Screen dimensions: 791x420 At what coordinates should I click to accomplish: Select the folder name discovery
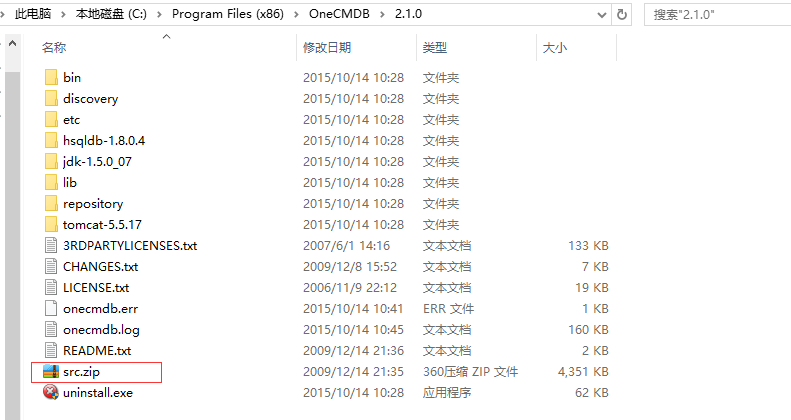90,98
